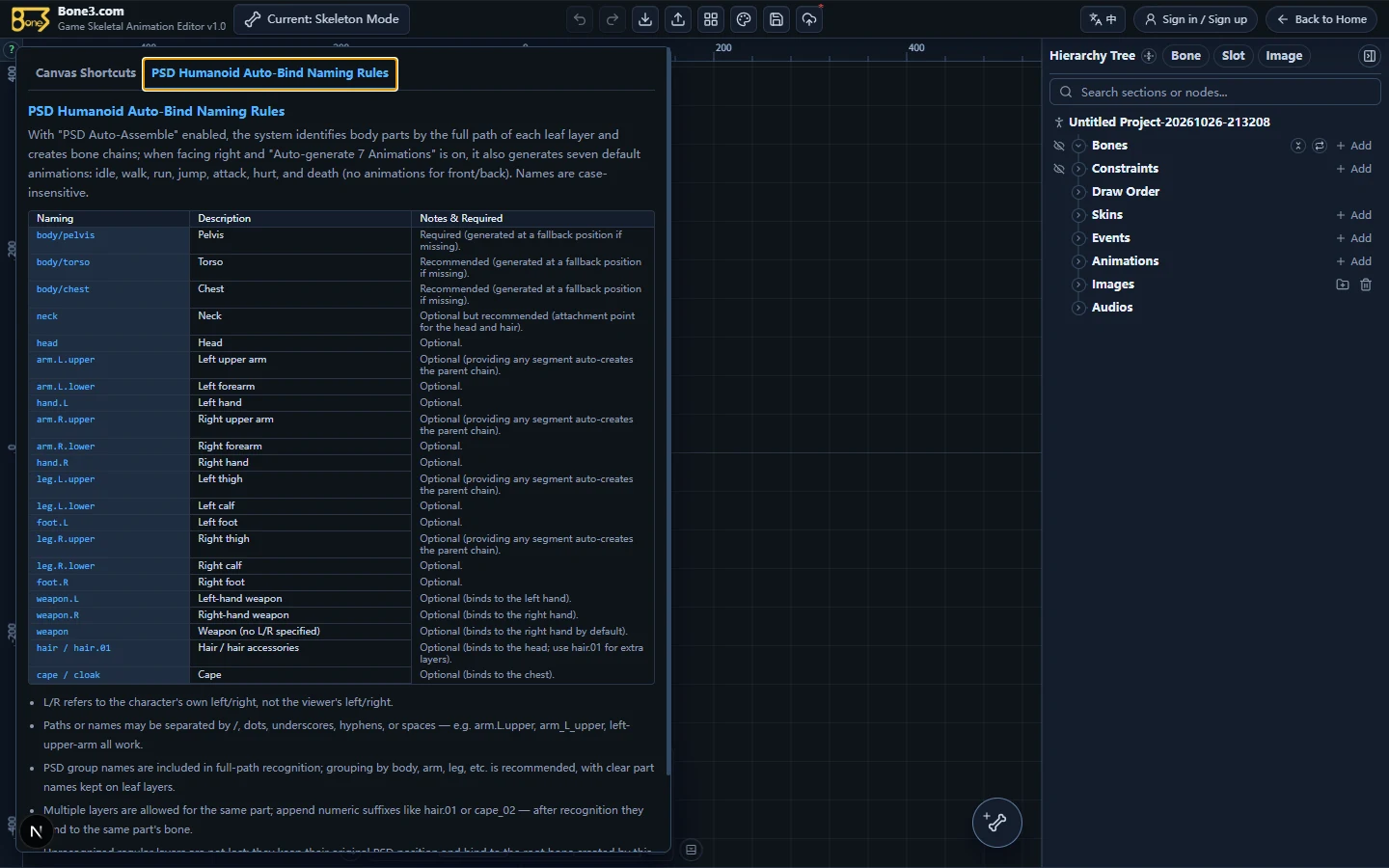Image resolution: width=1389 pixels, height=868 pixels.
Task: Switch language with the translate icon button
Action: click(1103, 19)
